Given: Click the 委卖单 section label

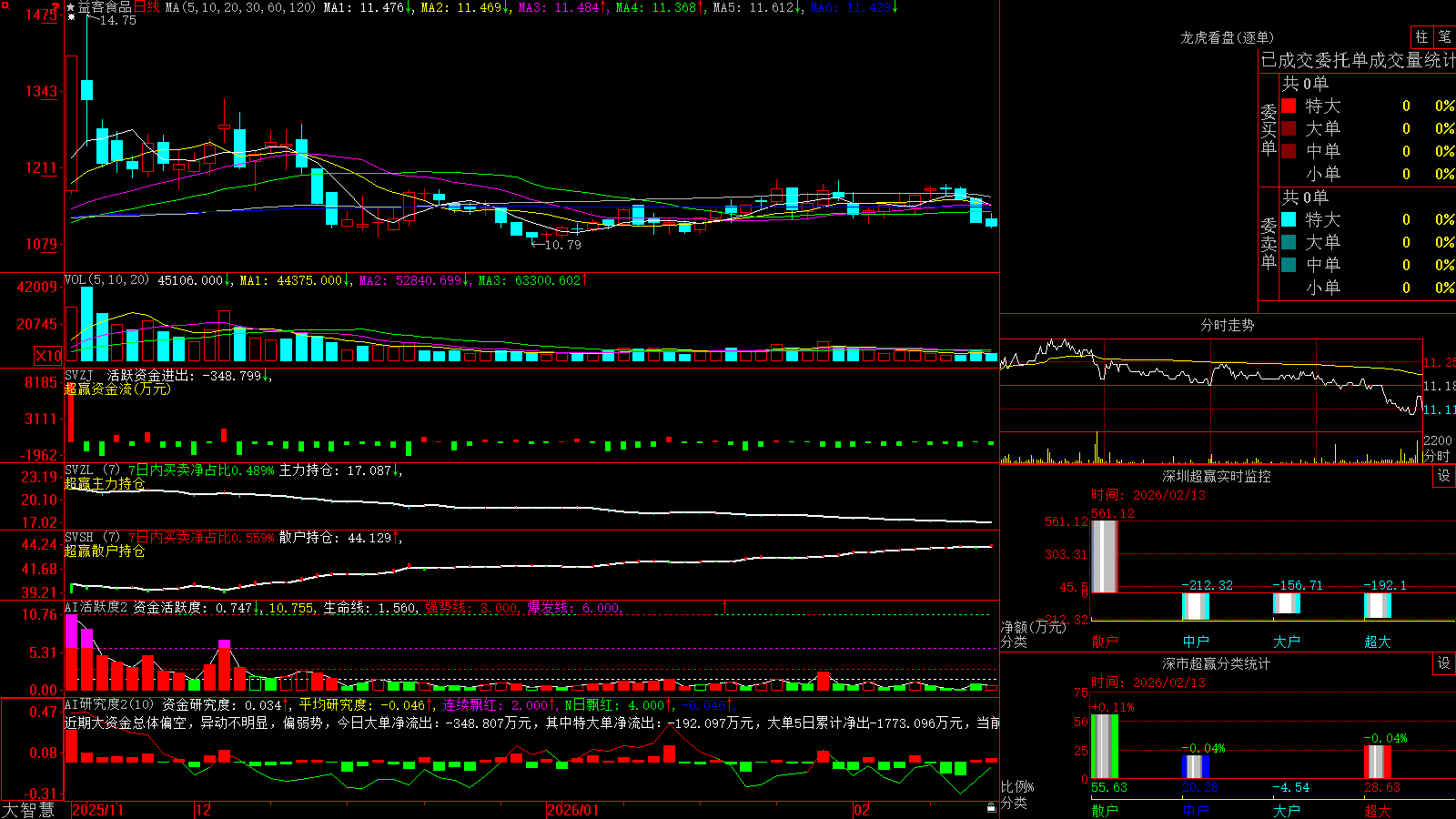Looking at the screenshot, I should 1269,243.
